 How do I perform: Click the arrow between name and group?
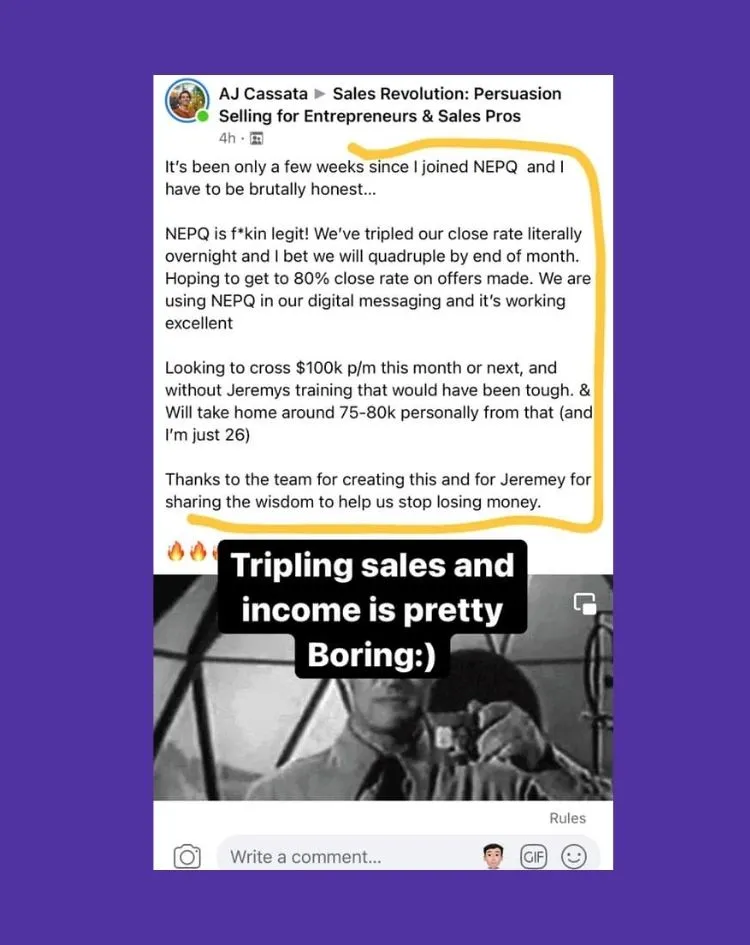(320, 94)
